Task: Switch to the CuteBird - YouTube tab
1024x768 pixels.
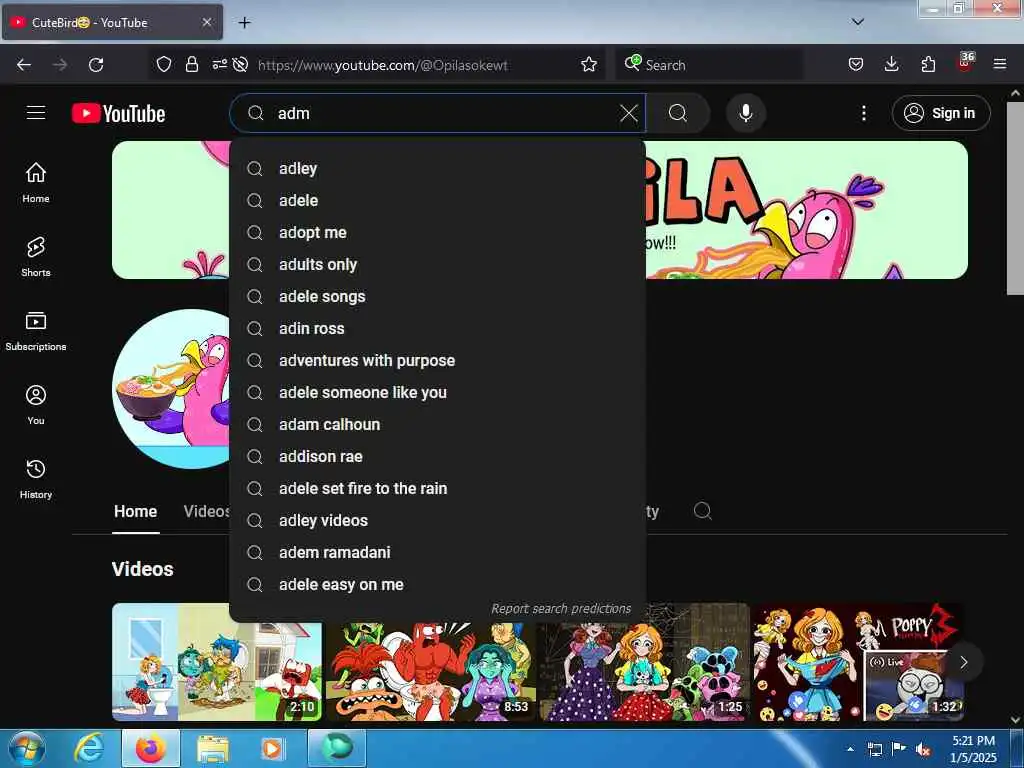Action: (112, 22)
